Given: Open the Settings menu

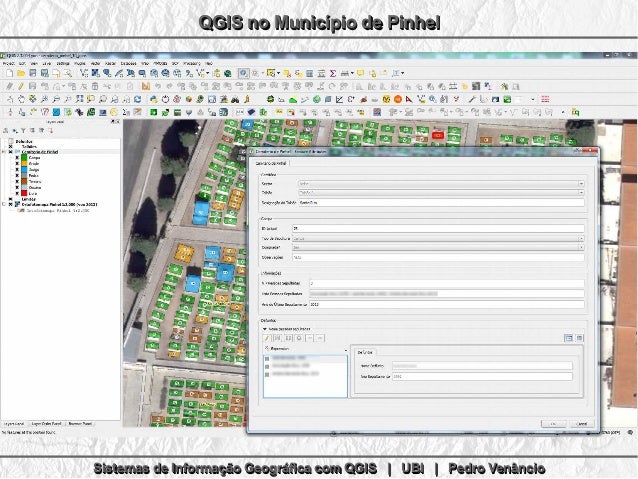Looking at the screenshot, I should coord(63,63).
